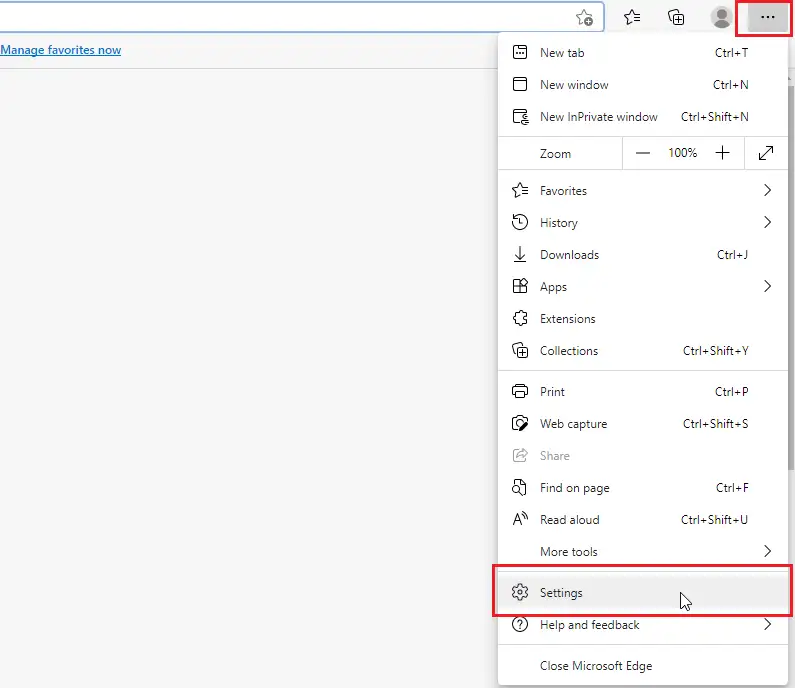Expand the History submenu chevron
This screenshot has width=795, height=688.
tap(767, 222)
